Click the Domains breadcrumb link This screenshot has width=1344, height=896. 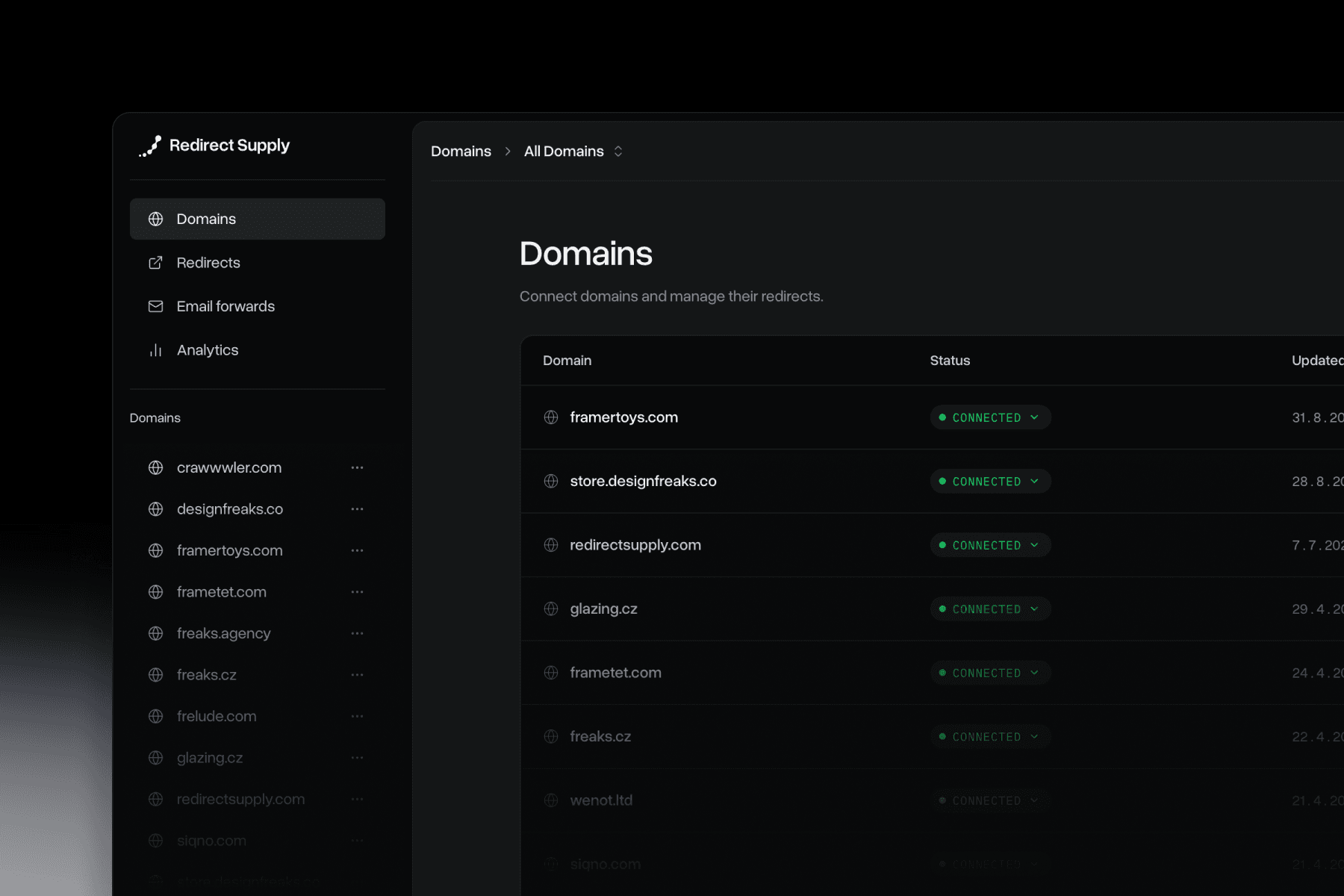(461, 152)
